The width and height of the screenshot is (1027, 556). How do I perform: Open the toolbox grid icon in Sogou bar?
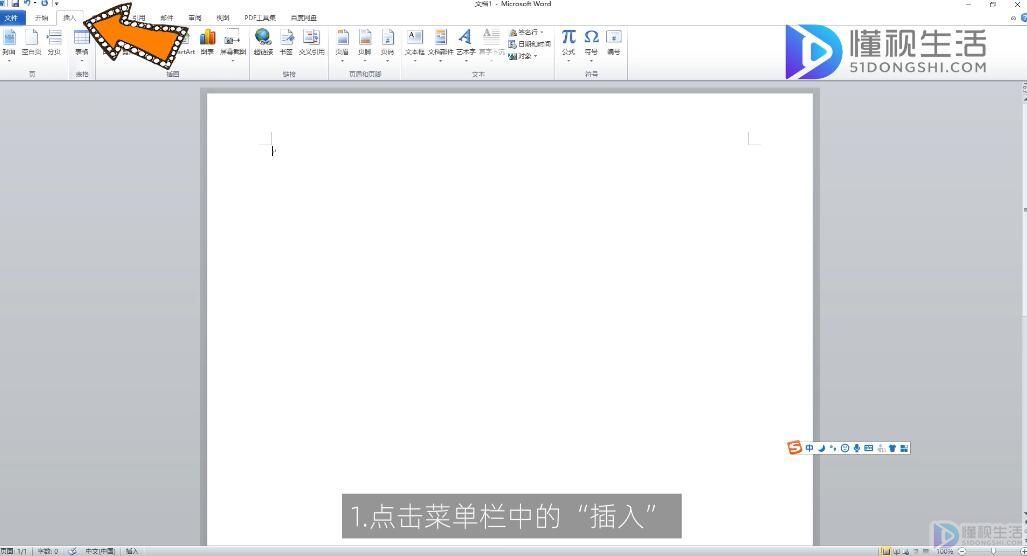[x=904, y=448]
